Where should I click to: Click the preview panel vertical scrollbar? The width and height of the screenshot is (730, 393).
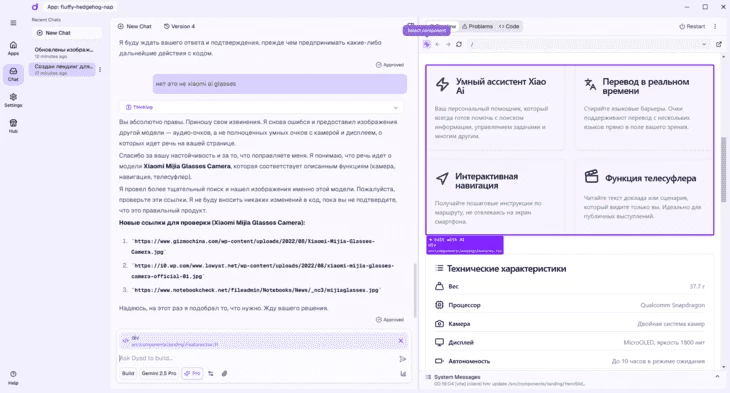(x=723, y=169)
